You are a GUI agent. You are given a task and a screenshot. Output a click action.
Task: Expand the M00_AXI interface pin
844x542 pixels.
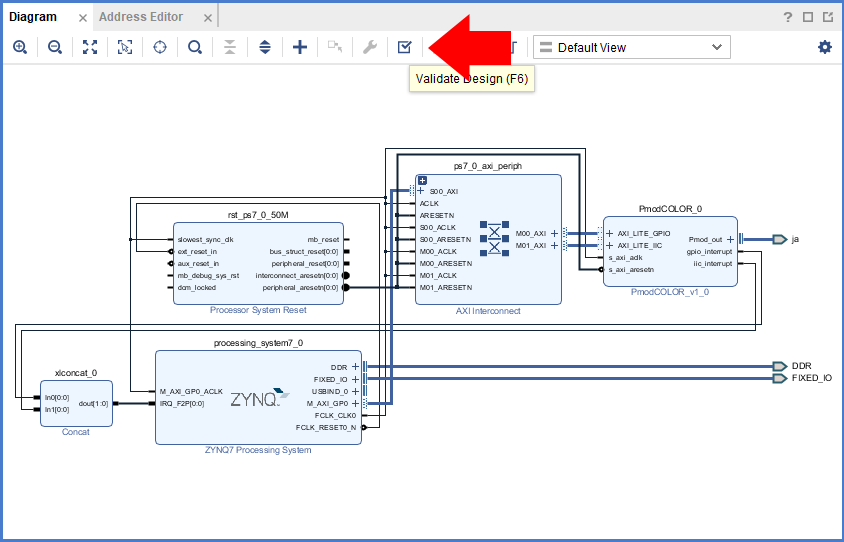point(554,233)
